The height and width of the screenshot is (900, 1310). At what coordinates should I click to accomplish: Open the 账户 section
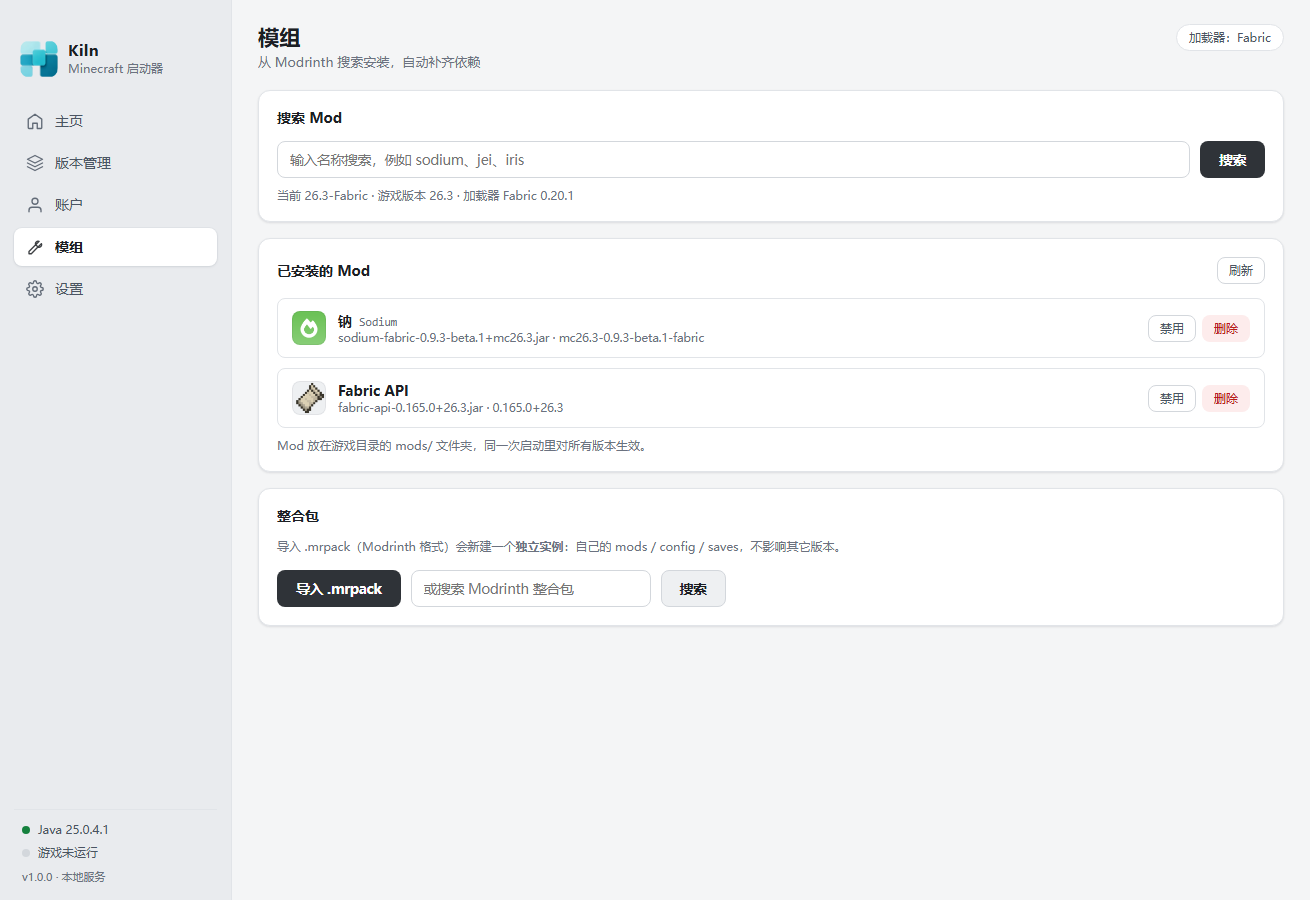(x=115, y=205)
